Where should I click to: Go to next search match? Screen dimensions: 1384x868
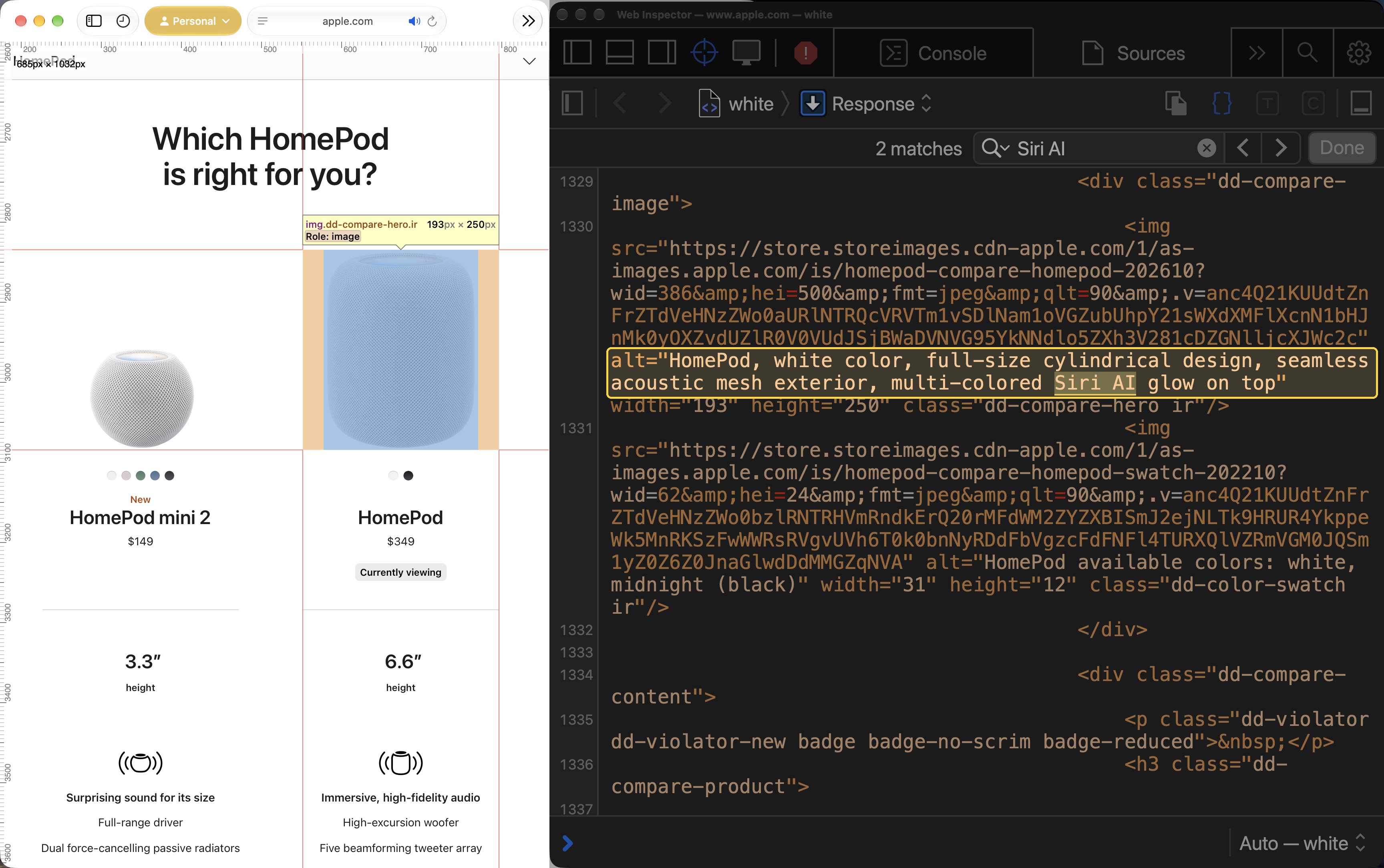(x=1280, y=148)
